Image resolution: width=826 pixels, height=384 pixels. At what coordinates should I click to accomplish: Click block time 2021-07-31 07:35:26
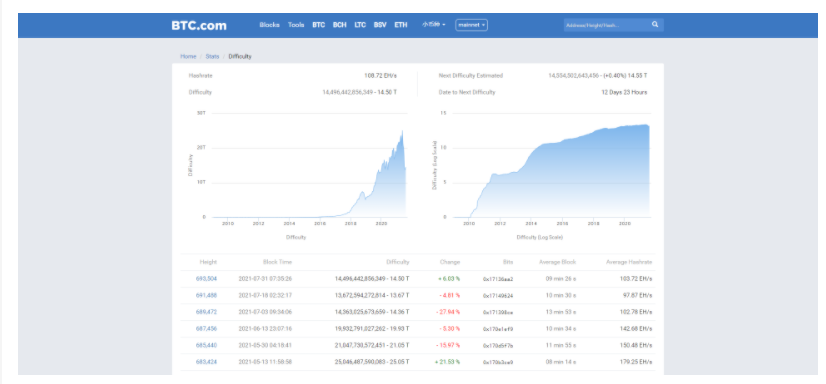pyautogui.click(x=265, y=279)
